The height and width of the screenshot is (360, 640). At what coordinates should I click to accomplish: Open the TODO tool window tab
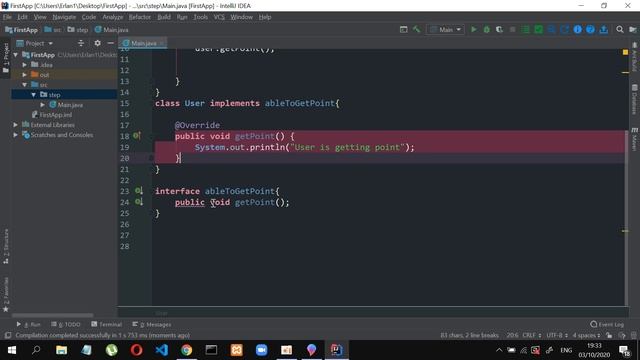coord(66,324)
